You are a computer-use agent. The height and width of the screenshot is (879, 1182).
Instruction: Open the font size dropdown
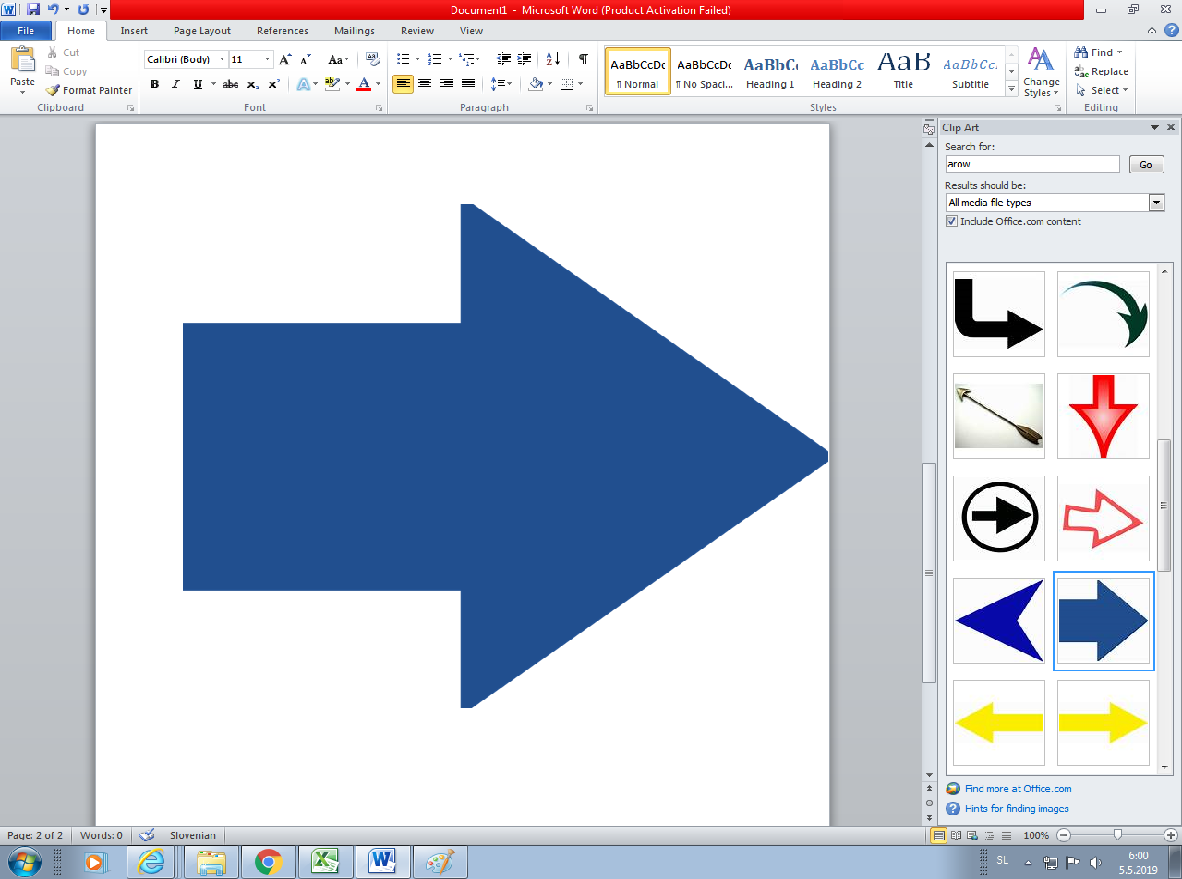(266, 60)
